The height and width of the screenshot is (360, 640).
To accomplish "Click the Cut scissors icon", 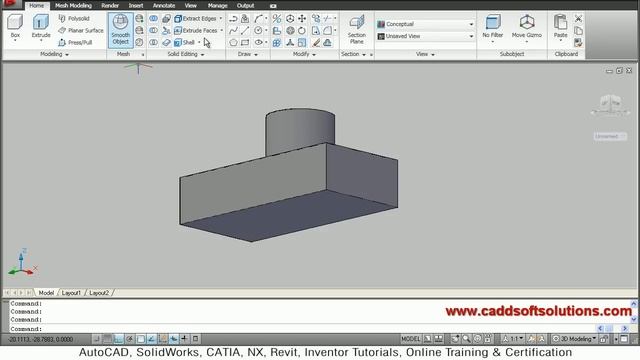I will click(x=578, y=18).
